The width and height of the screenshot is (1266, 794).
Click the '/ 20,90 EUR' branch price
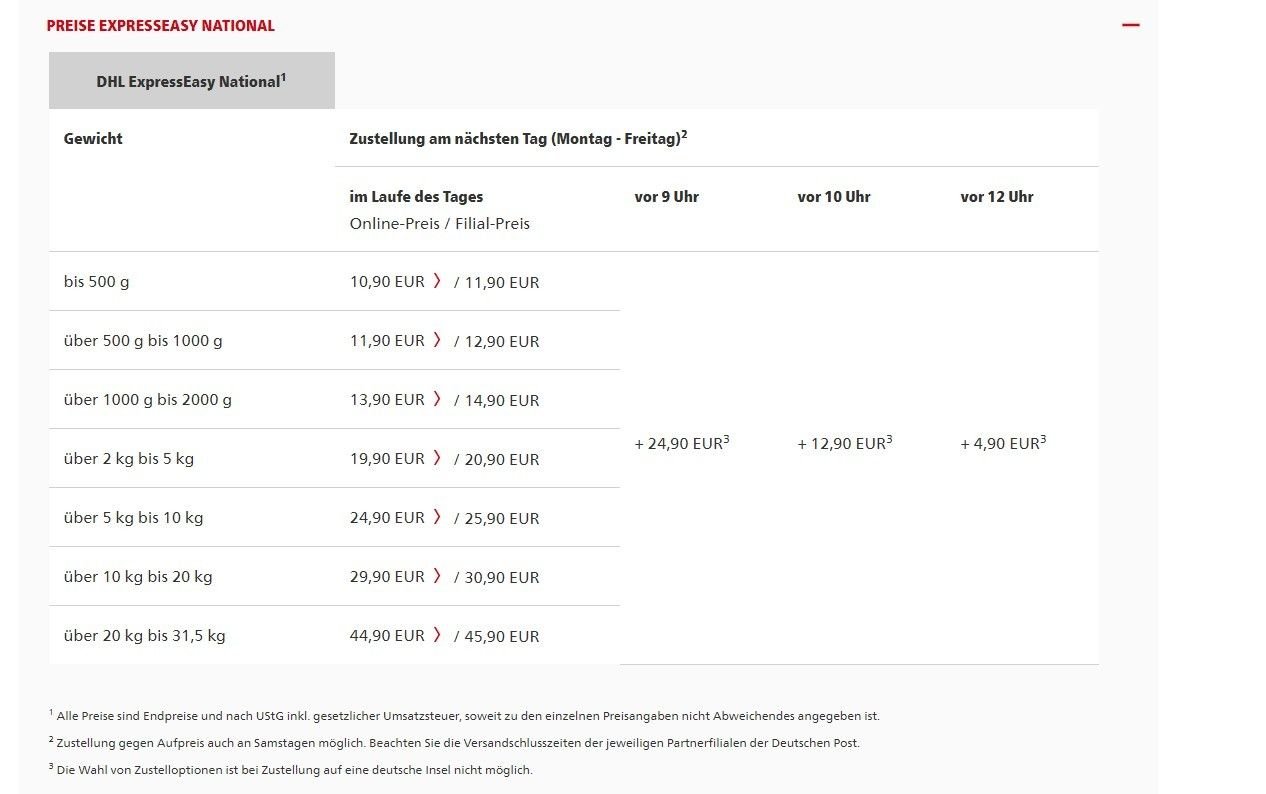pyautogui.click(x=496, y=460)
